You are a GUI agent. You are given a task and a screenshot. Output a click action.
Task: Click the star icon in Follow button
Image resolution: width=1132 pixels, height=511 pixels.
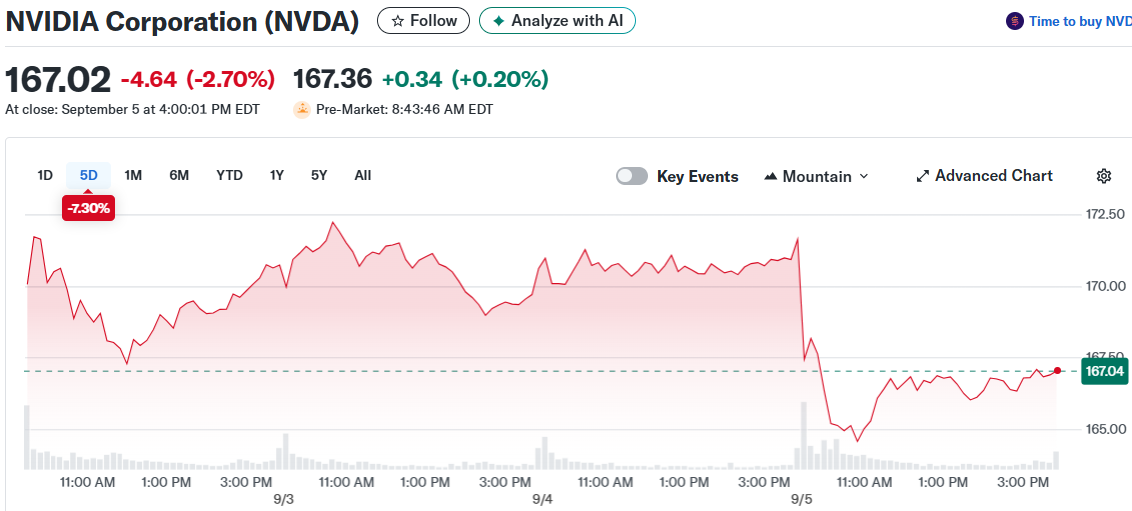[397, 21]
